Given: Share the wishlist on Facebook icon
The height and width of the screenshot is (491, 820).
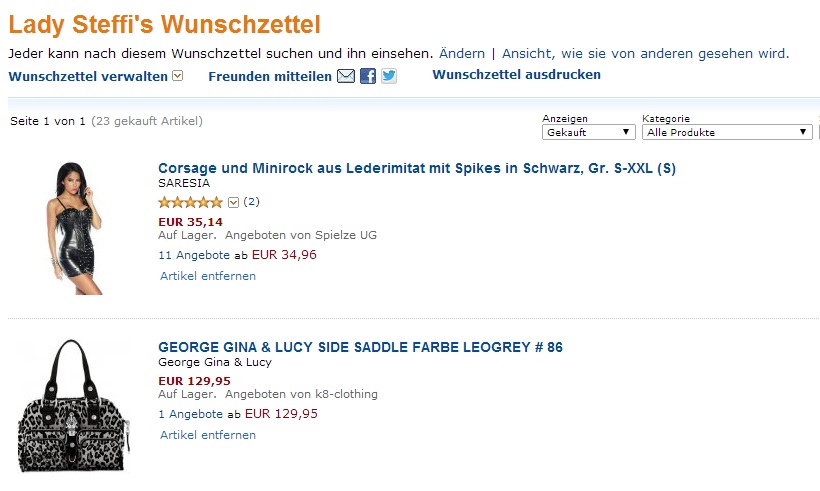Looking at the screenshot, I should [x=368, y=76].
